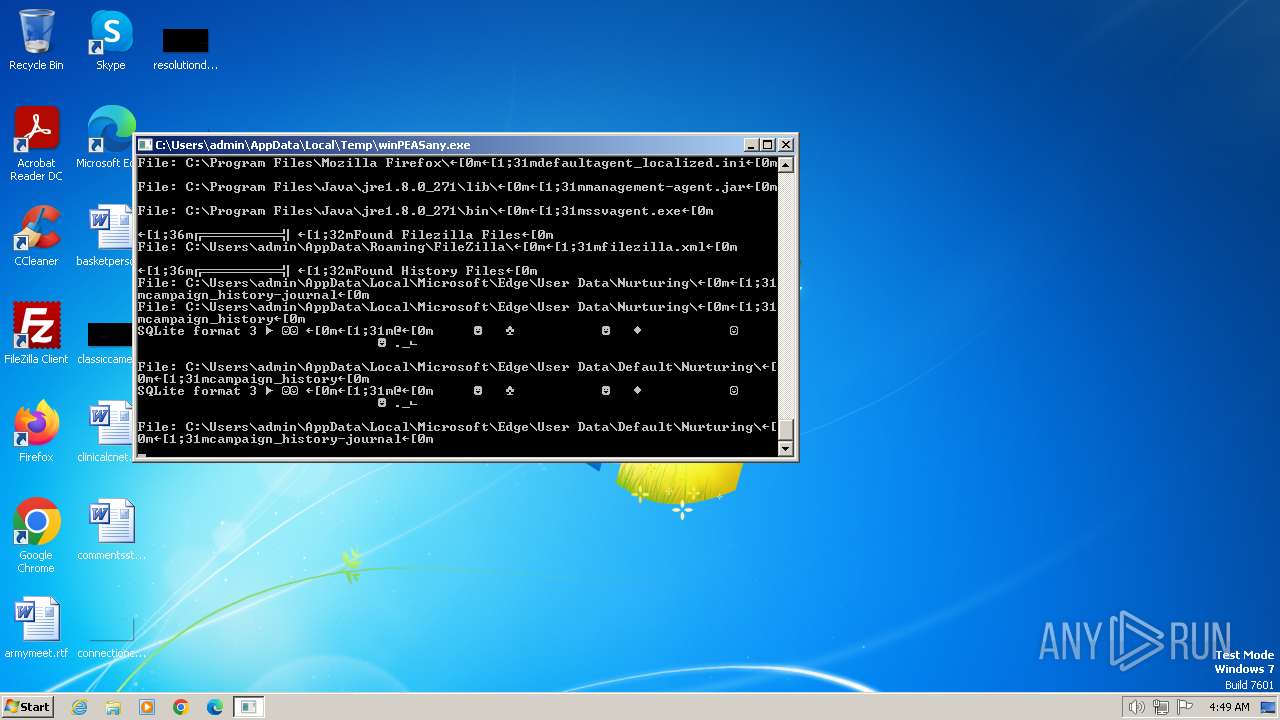The width and height of the screenshot is (1280, 720).
Task: Click the Default\Nurturing campaign_history-journal line
Action: point(457,433)
